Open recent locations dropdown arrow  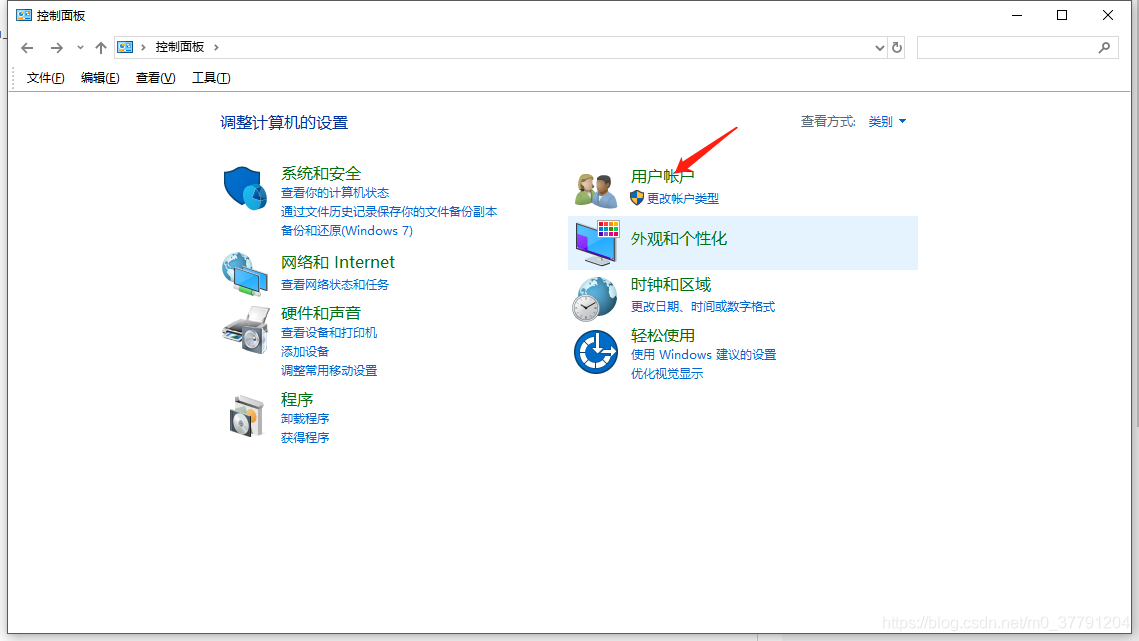pyautogui.click(x=80, y=48)
